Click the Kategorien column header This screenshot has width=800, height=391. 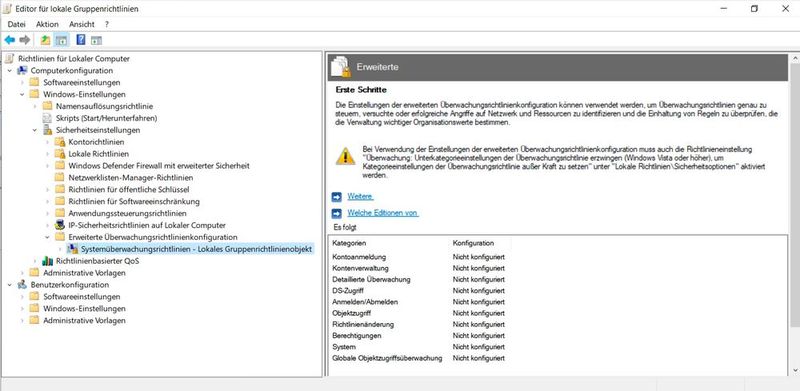349,243
